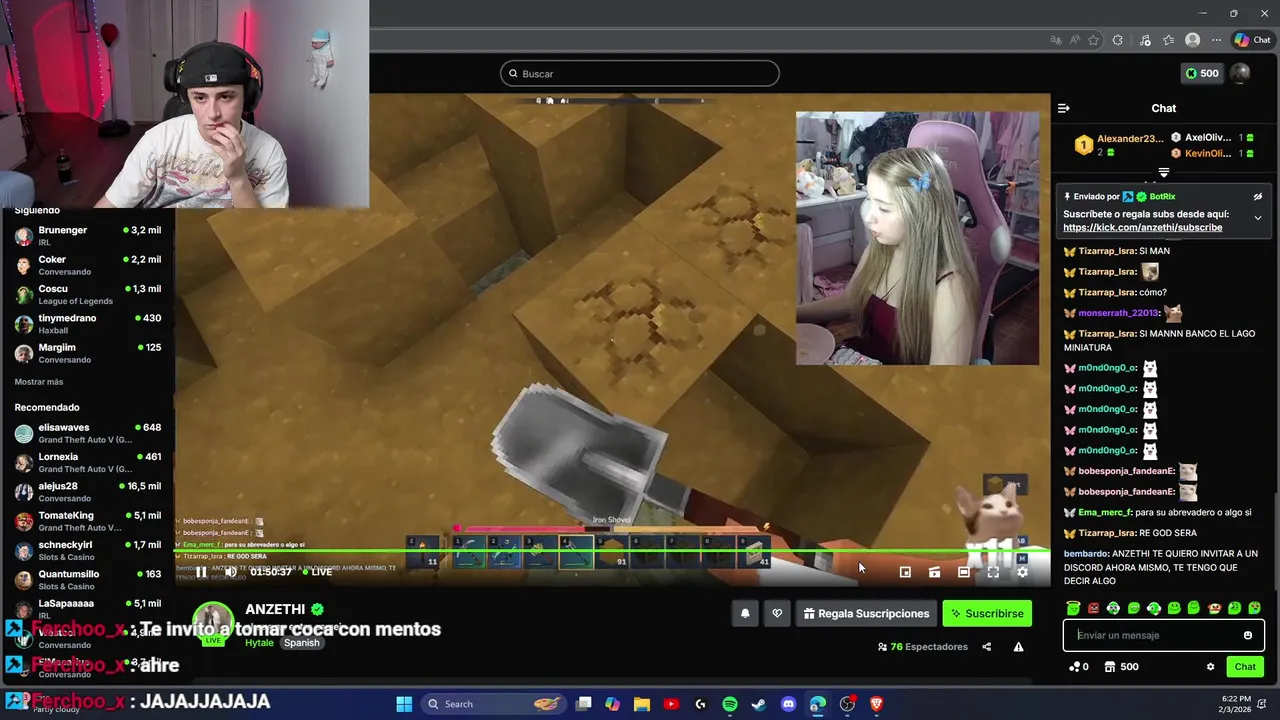Report stream with warning triangle icon
This screenshot has height=720, width=1280.
pyautogui.click(x=1018, y=647)
